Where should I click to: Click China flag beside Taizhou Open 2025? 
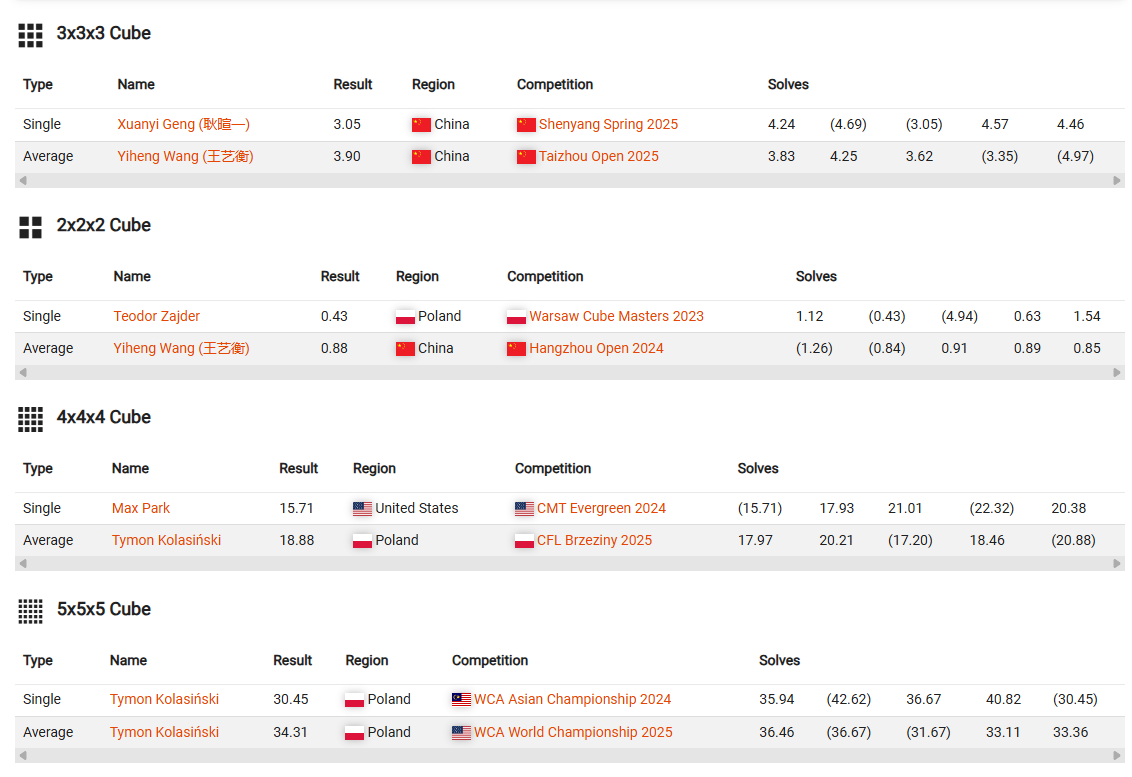click(526, 157)
